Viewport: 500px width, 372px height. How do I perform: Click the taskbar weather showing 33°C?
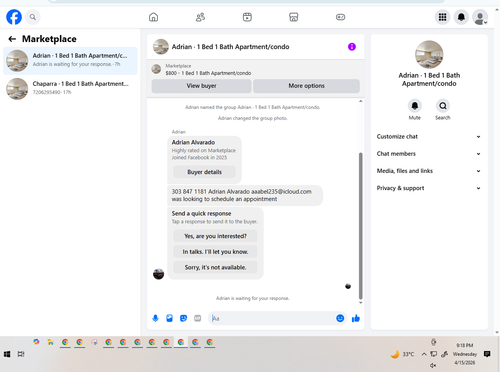click(402, 354)
